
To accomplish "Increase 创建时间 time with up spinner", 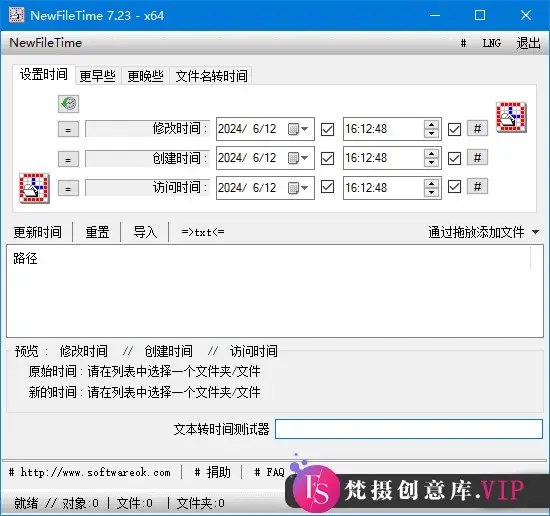I will (x=431, y=154).
